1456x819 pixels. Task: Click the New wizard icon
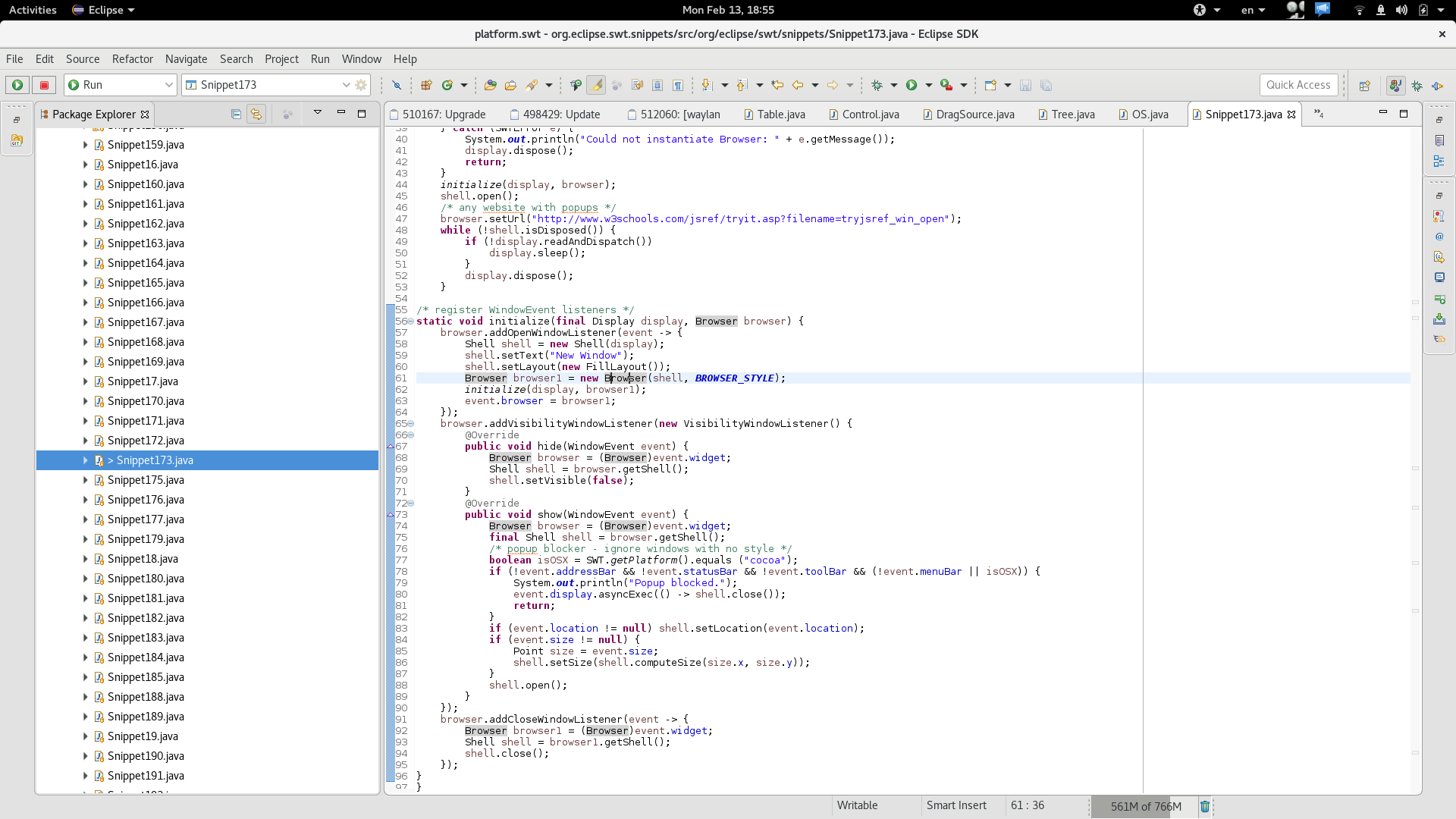[x=990, y=85]
